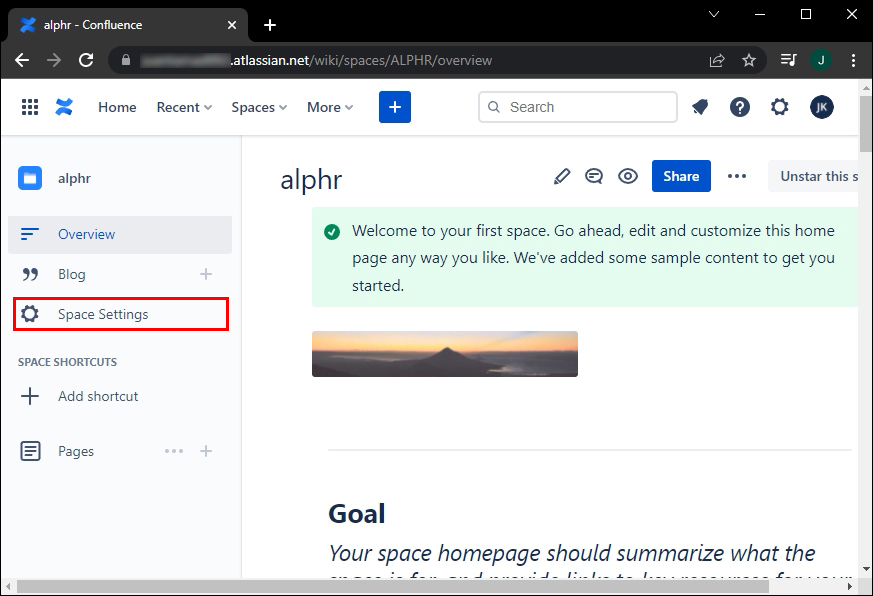The width and height of the screenshot is (873, 596).
Task: Open the Chrome three-dot menu
Action: tap(853, 60)
